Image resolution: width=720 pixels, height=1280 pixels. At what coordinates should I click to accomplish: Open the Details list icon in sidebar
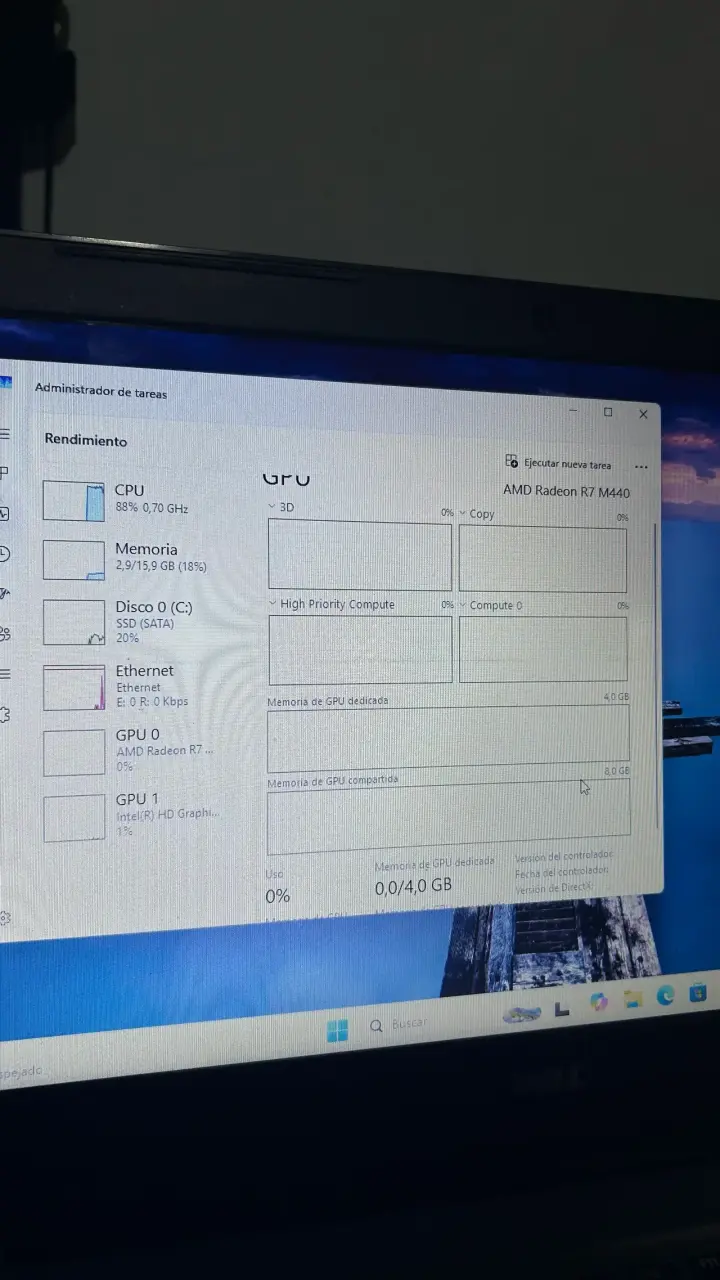click(x=4, y=672)
